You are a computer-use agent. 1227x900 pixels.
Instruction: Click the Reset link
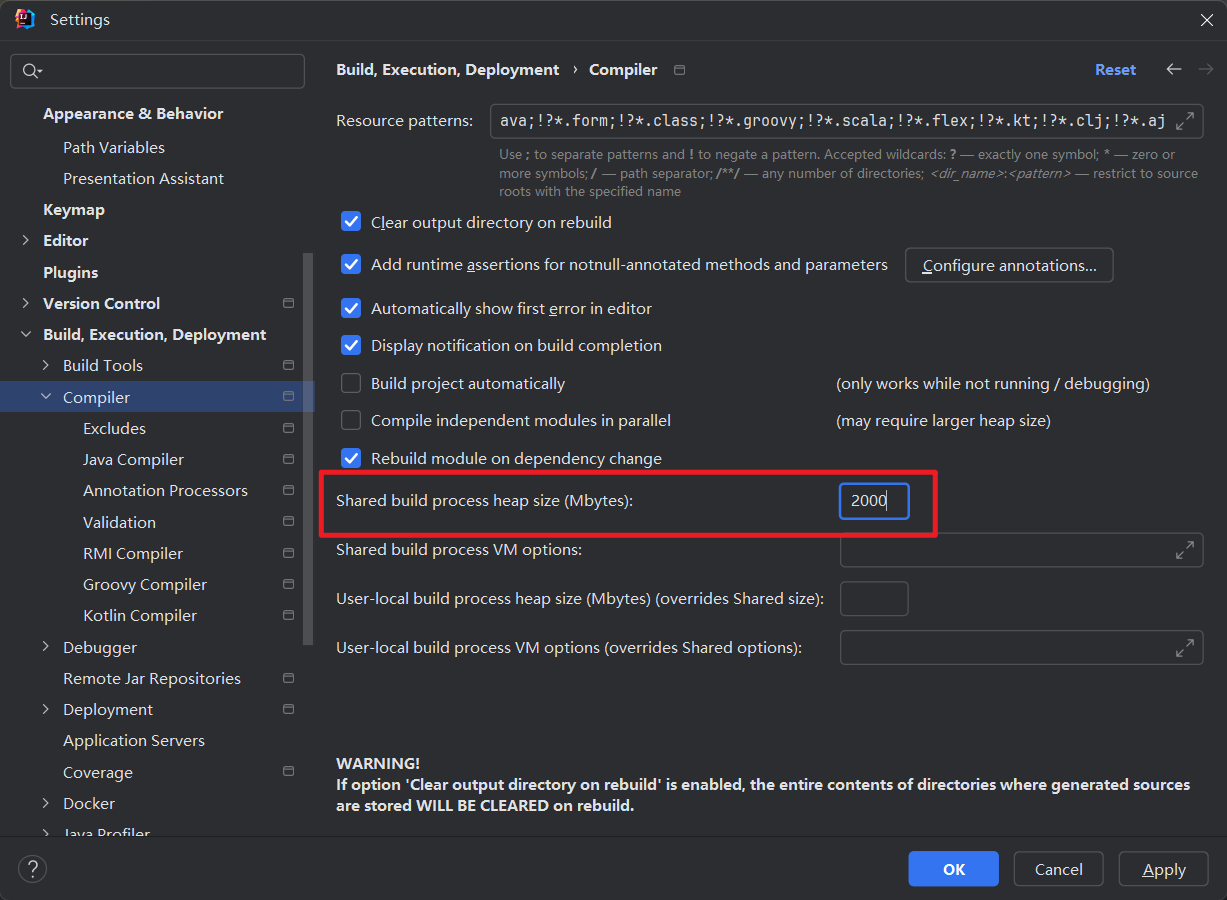coord(1115,70)
